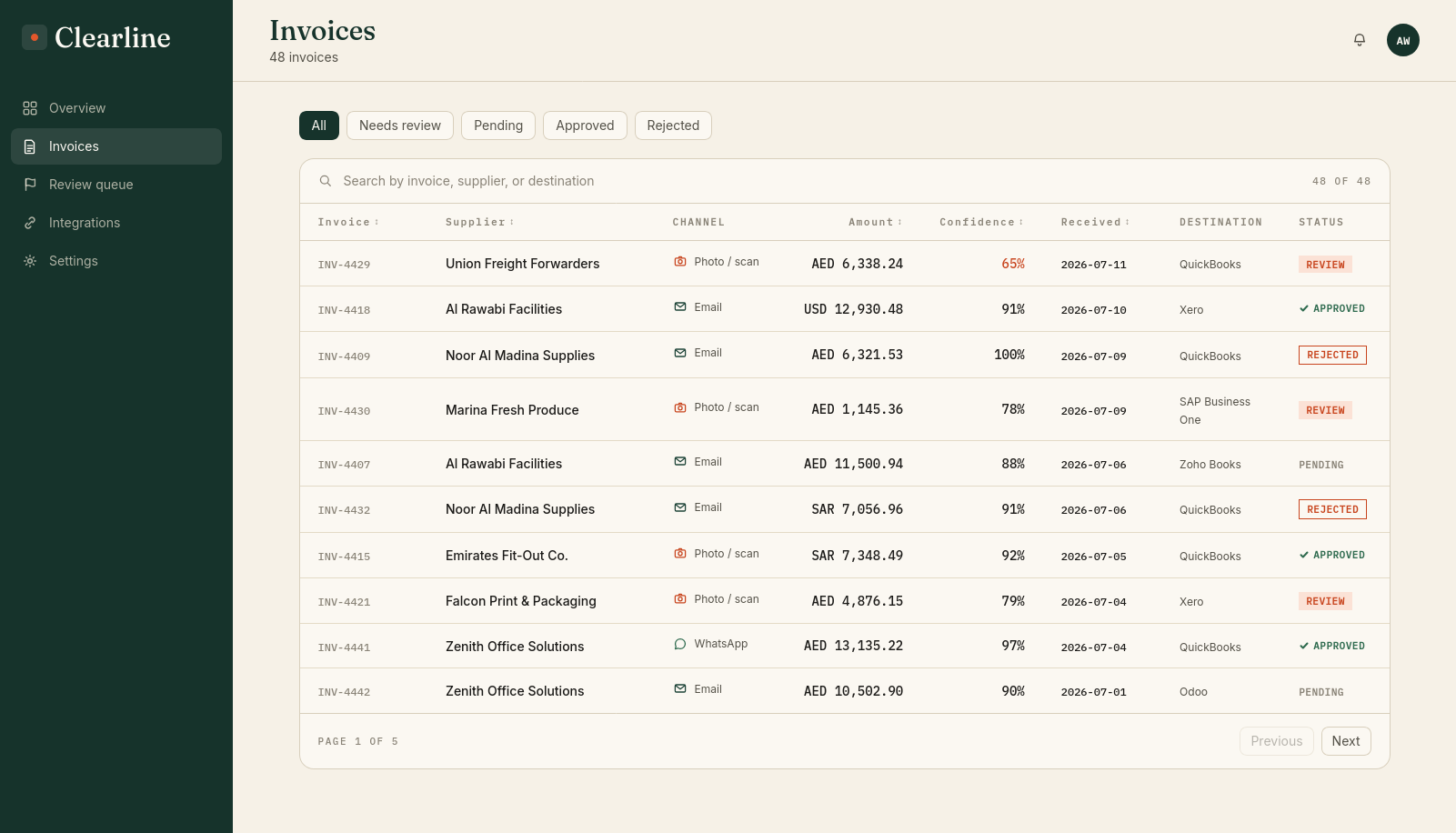Click Zoho Books destination
Screen dimensions: 1456x833
[1210, 465]
